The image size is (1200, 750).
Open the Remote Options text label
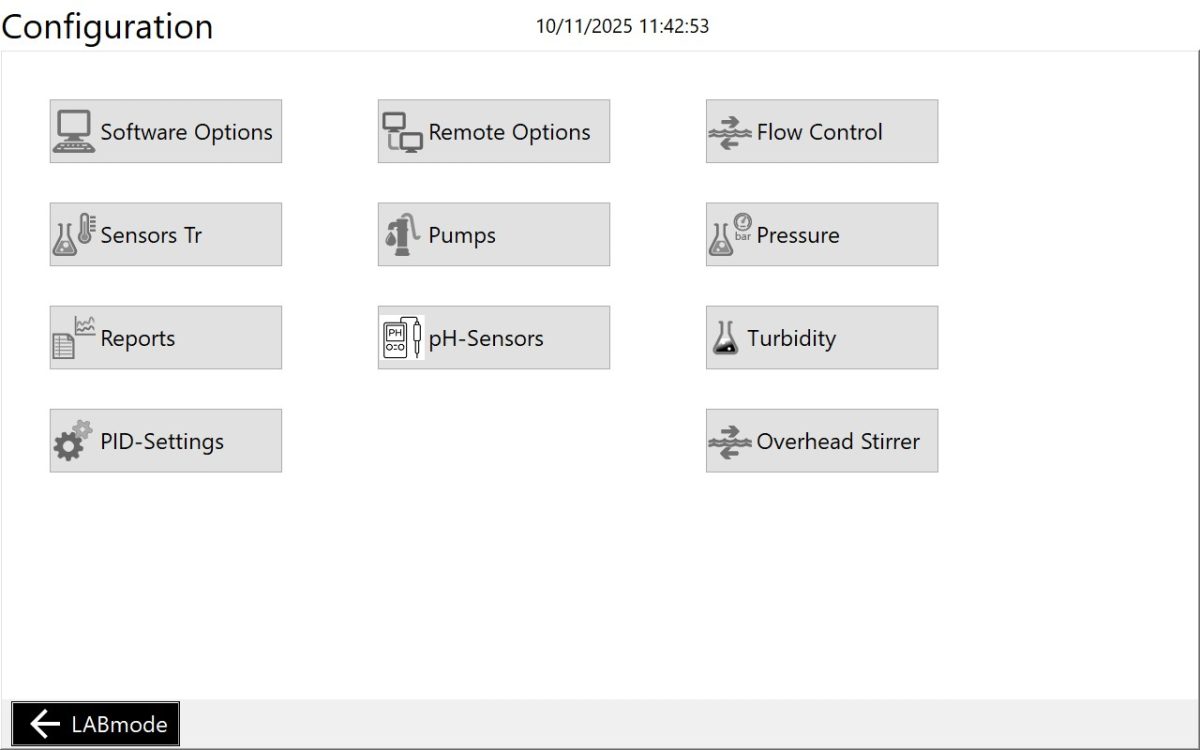509,132
